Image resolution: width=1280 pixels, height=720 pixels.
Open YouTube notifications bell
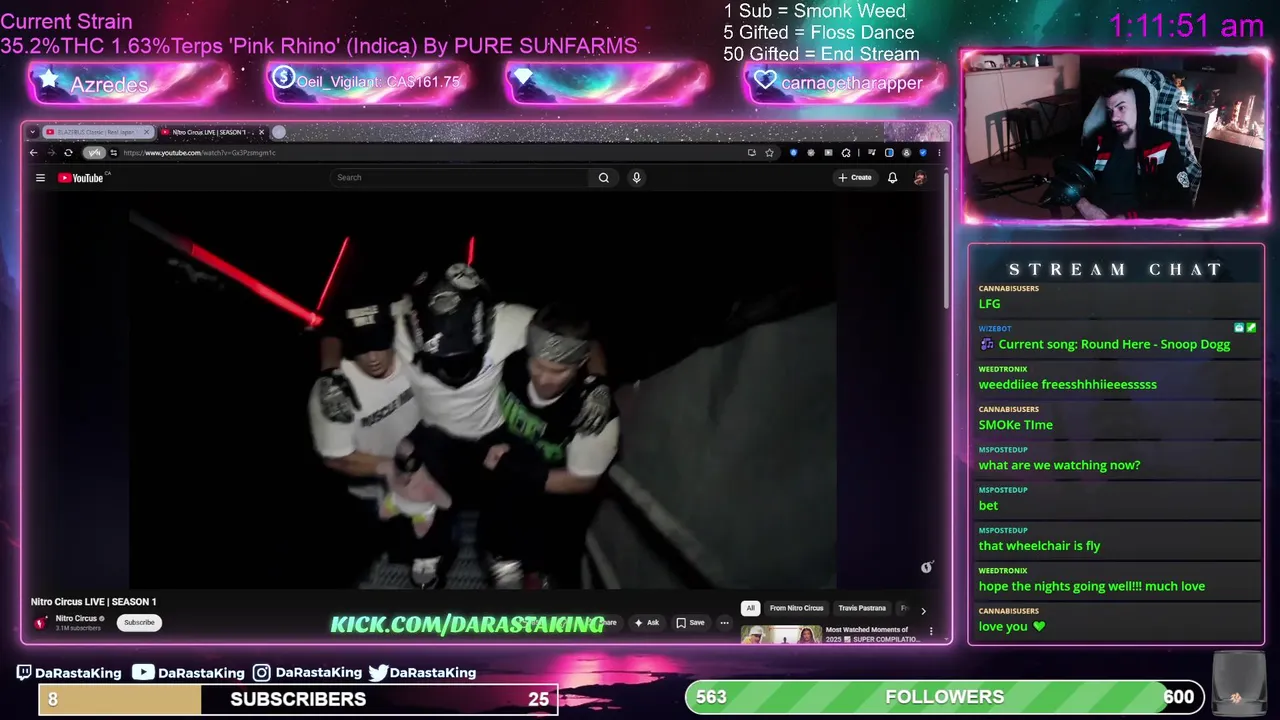click(x=892, y=178)
